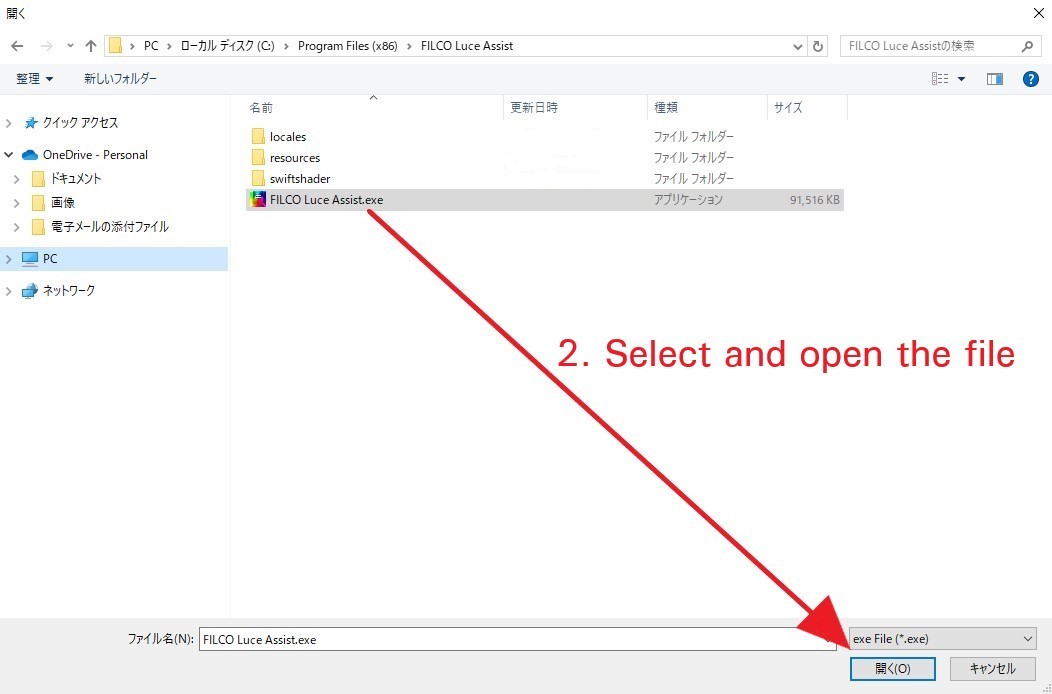Sort files by the 名前 column

pyautogui.click(x=261, y=107)
